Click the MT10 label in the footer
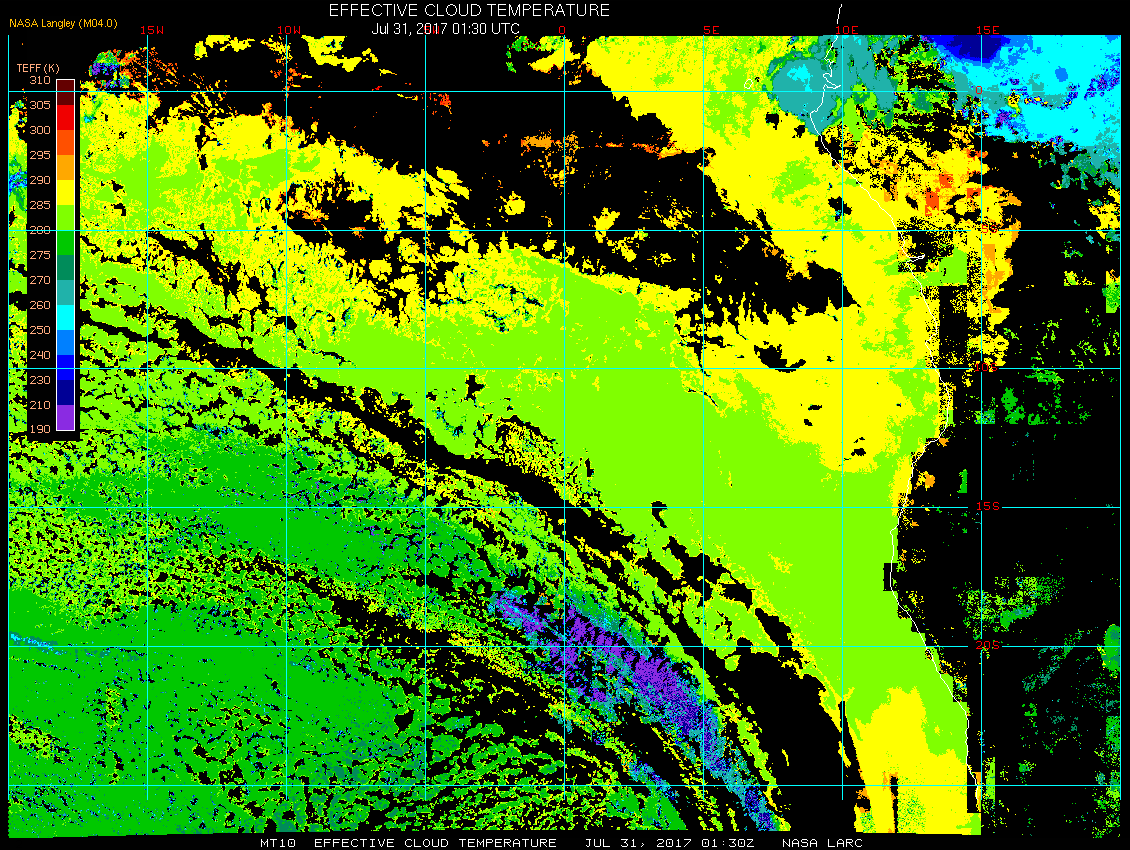 (x=277, y=843)
